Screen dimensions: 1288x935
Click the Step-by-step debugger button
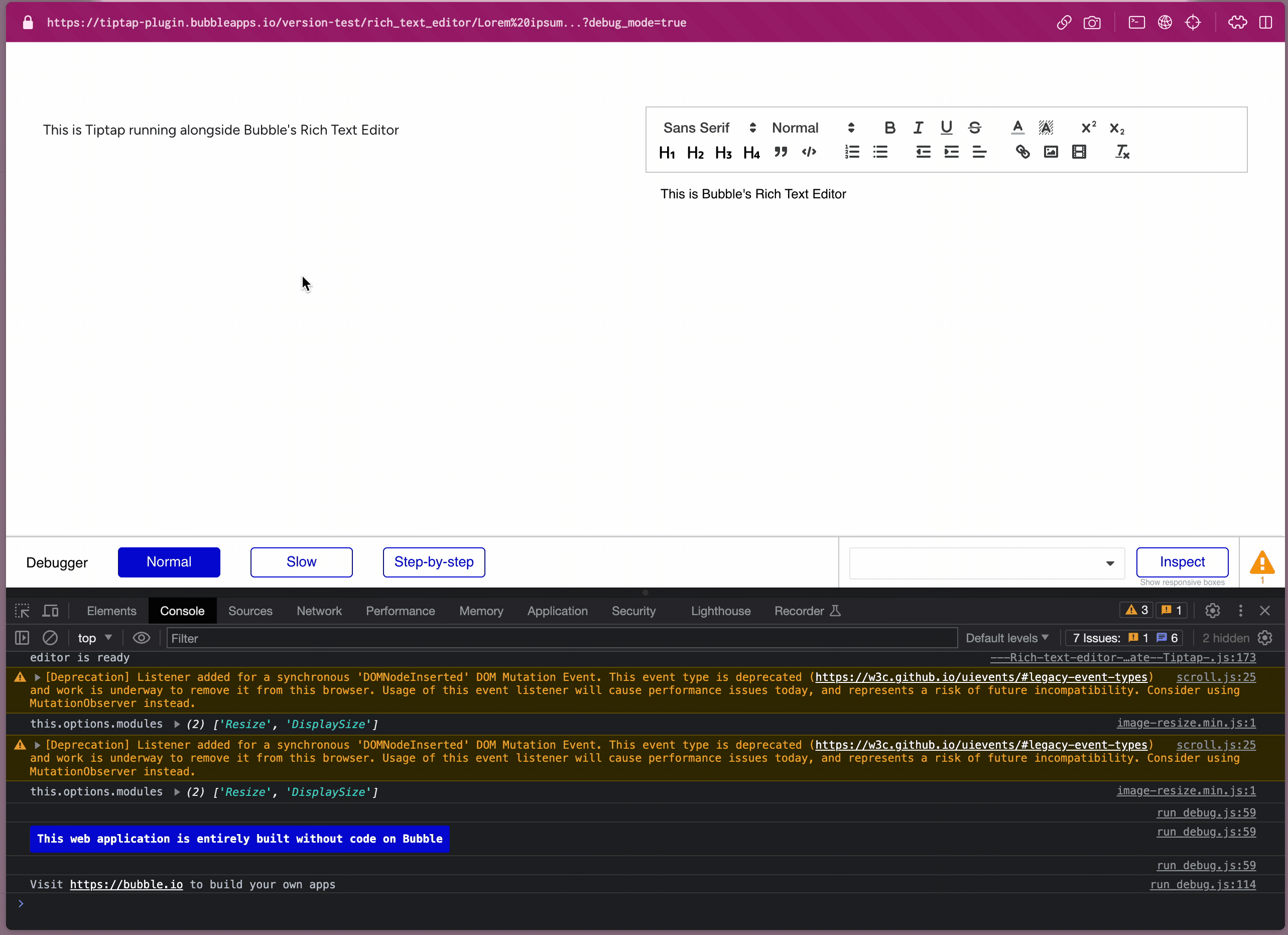pos(433,562)
